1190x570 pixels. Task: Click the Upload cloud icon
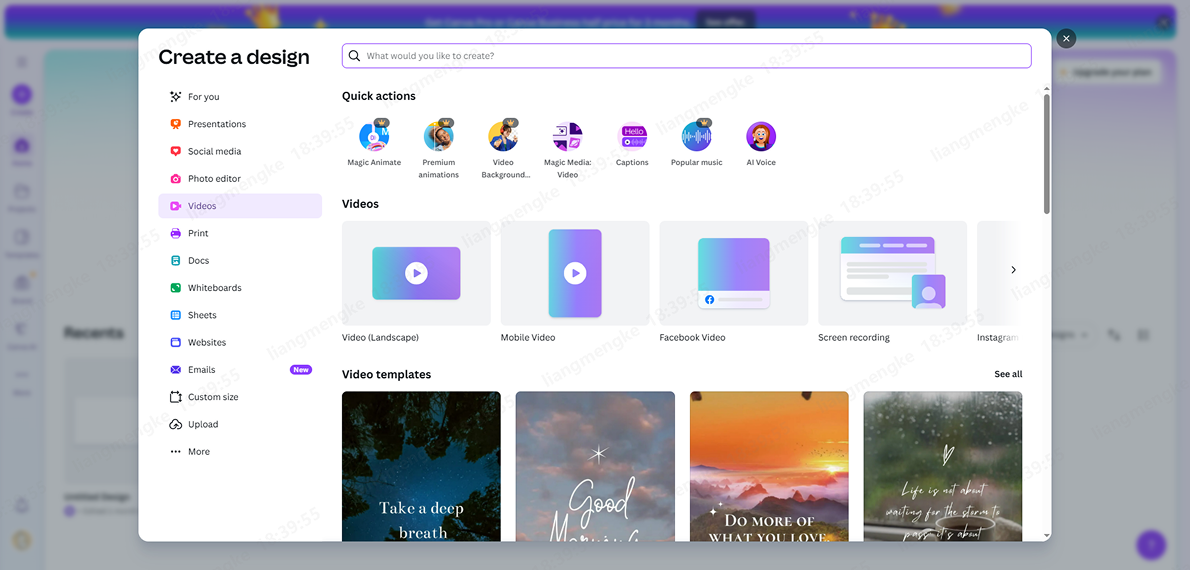click(x=175, y=424)
